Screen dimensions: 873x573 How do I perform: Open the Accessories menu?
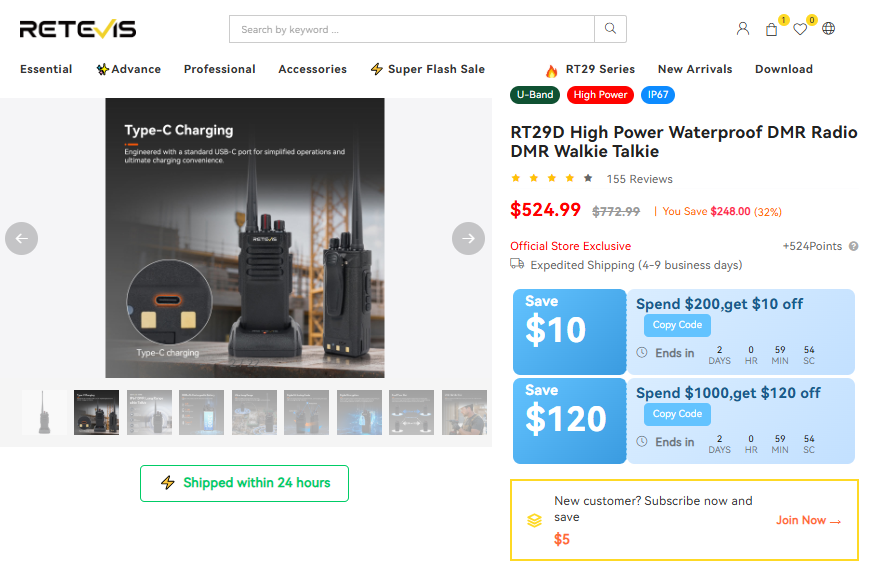(x=312, y=69)
